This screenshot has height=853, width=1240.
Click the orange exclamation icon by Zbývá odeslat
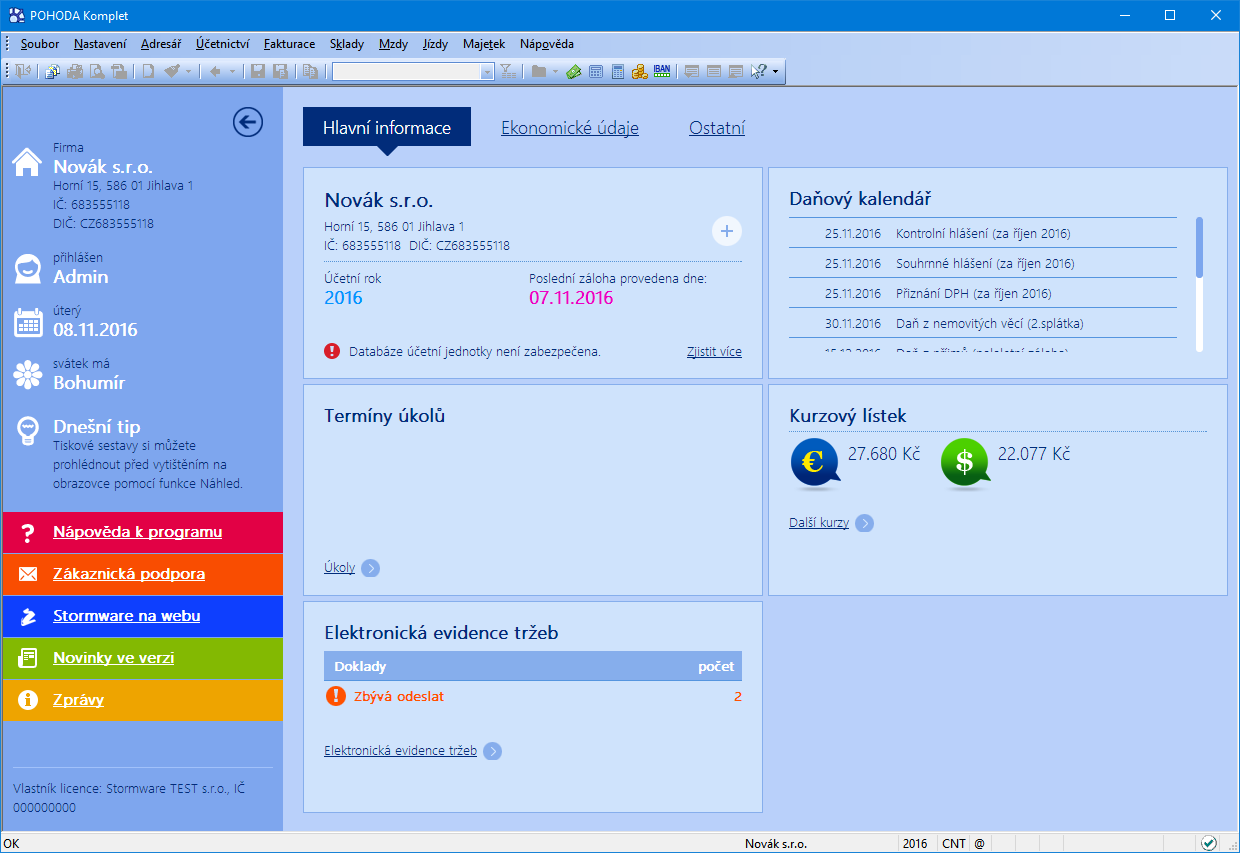[335, 696]
